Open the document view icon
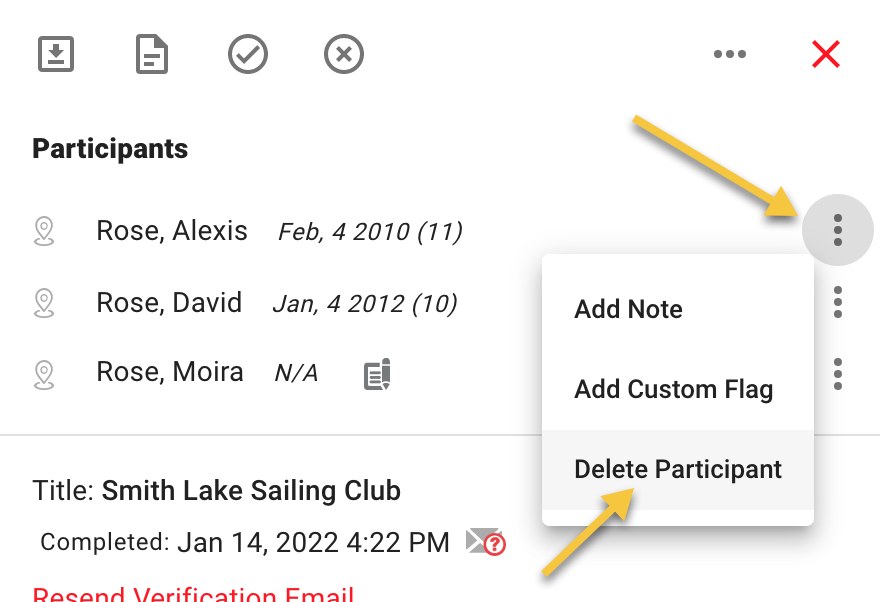880x602 pixels. click(152, 54)
